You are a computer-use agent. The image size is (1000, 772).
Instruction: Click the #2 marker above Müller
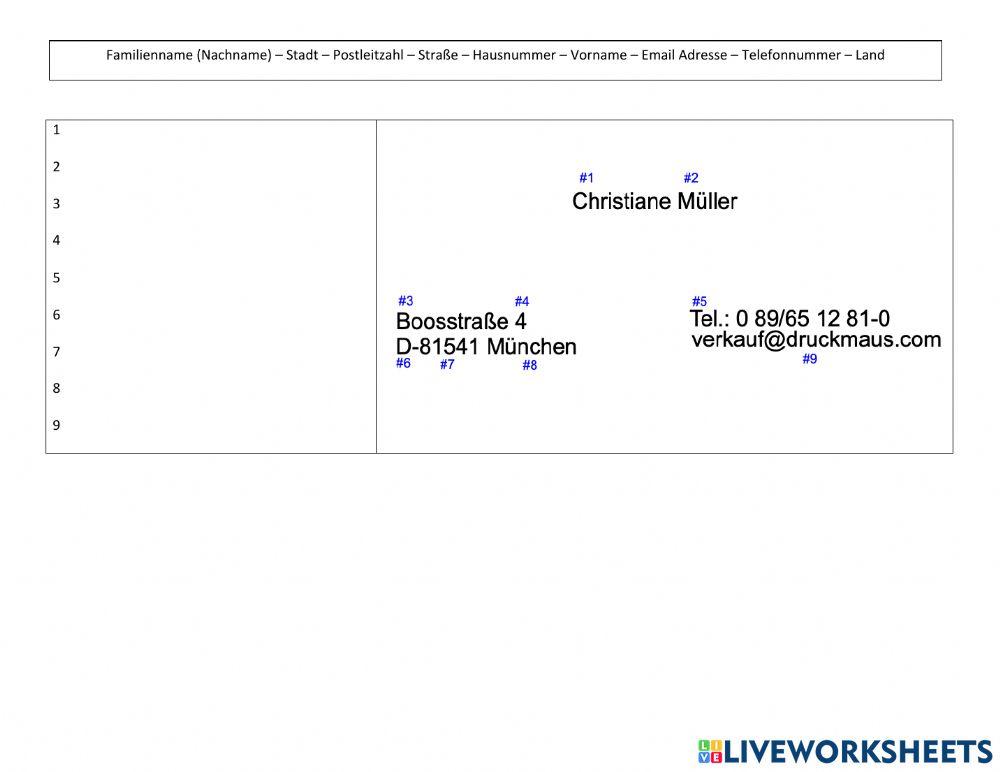691,178
